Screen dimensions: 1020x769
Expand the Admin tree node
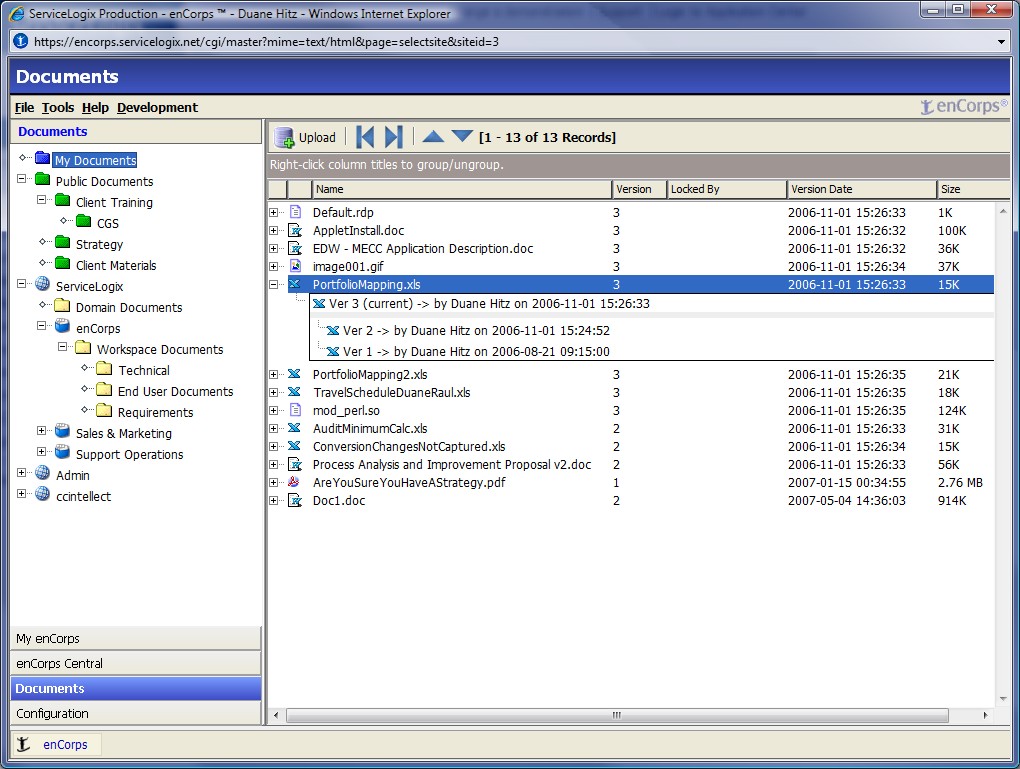[x=21, y=472]
